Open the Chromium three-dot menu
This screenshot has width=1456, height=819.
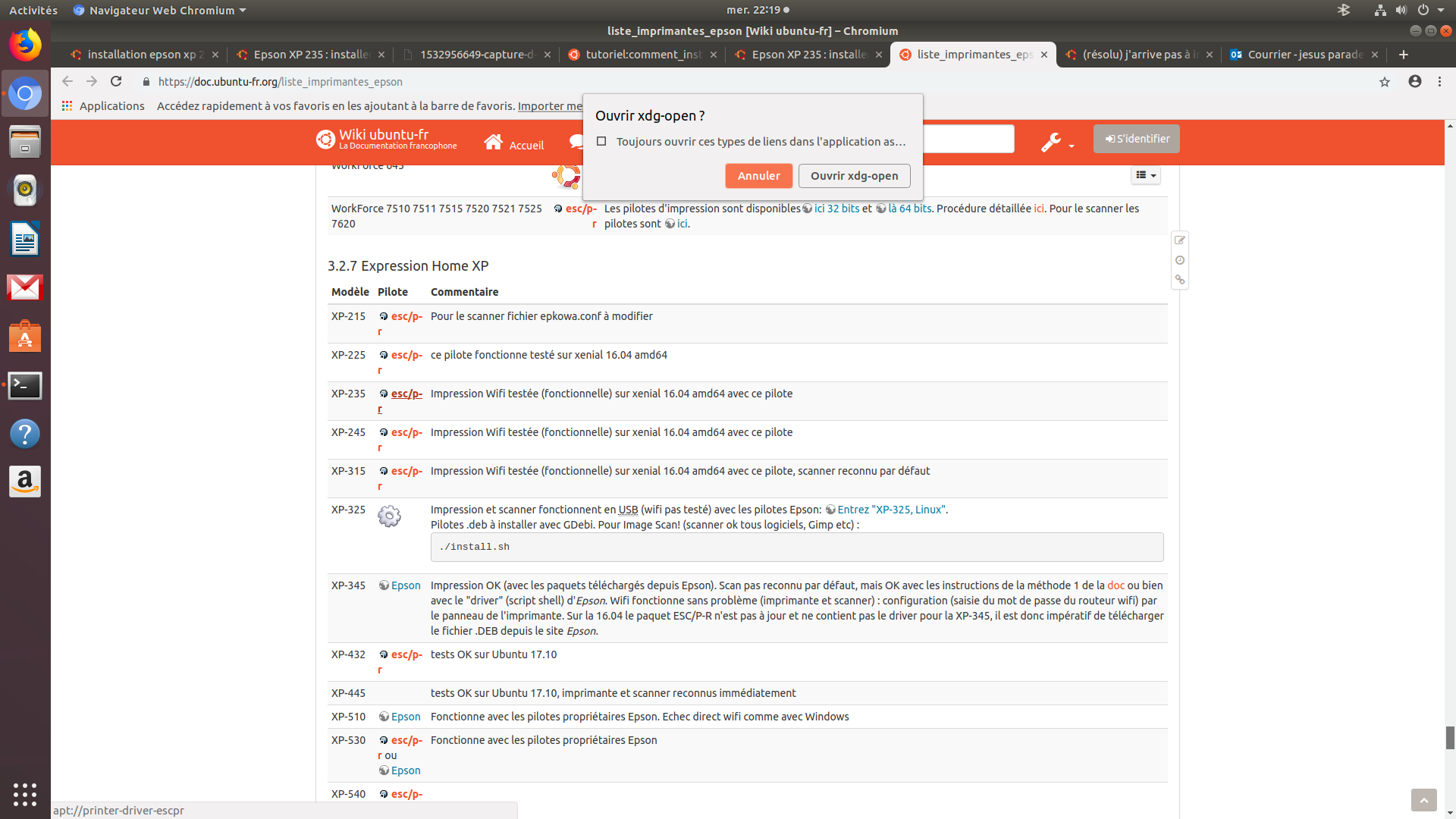tap(1439, 81)
